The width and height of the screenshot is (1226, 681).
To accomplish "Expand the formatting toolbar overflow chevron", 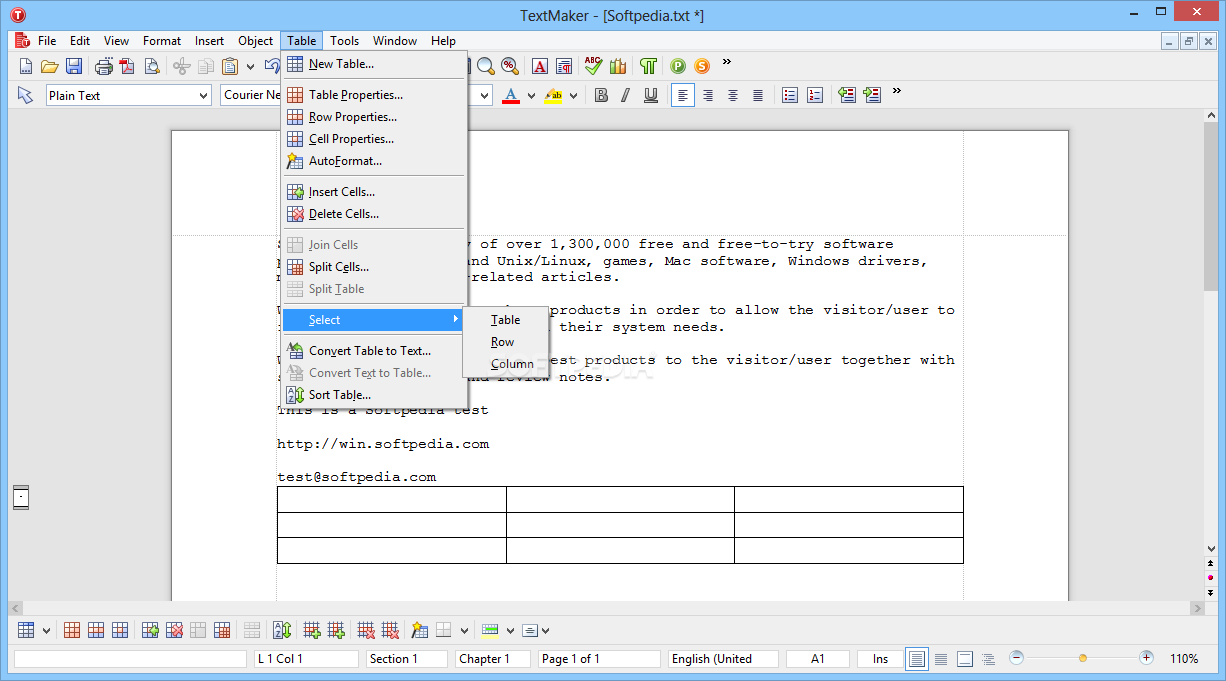I will pos(897,91).
